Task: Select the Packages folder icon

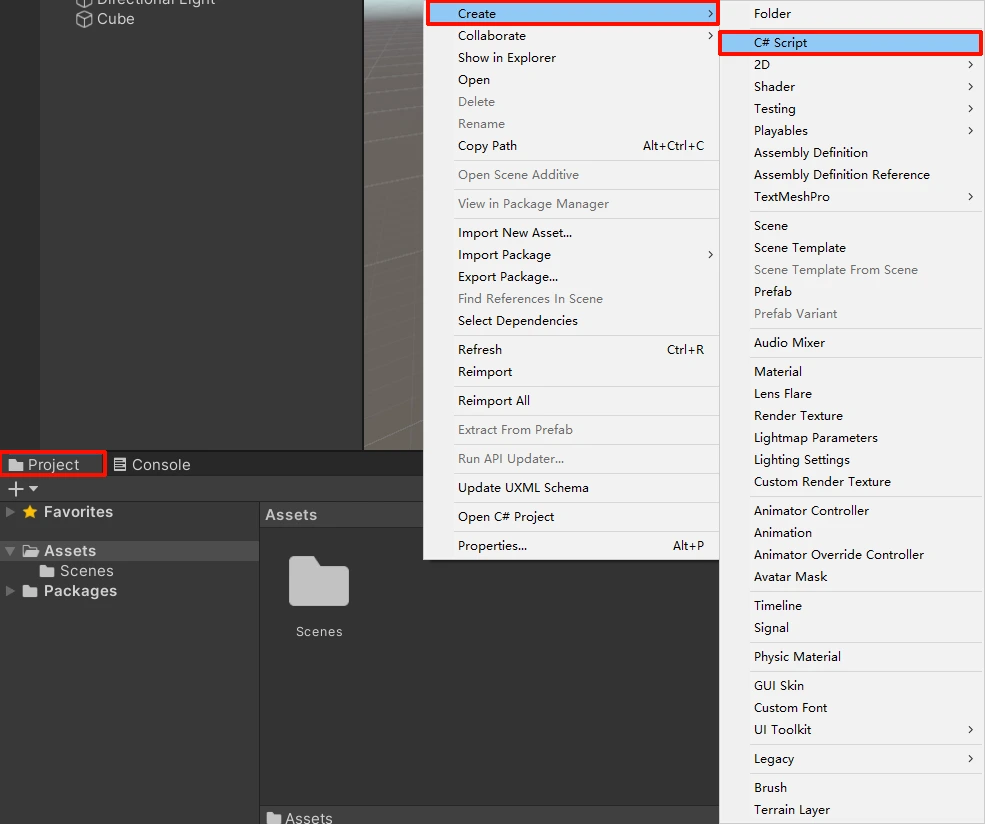Action: (x=30, y=591)
